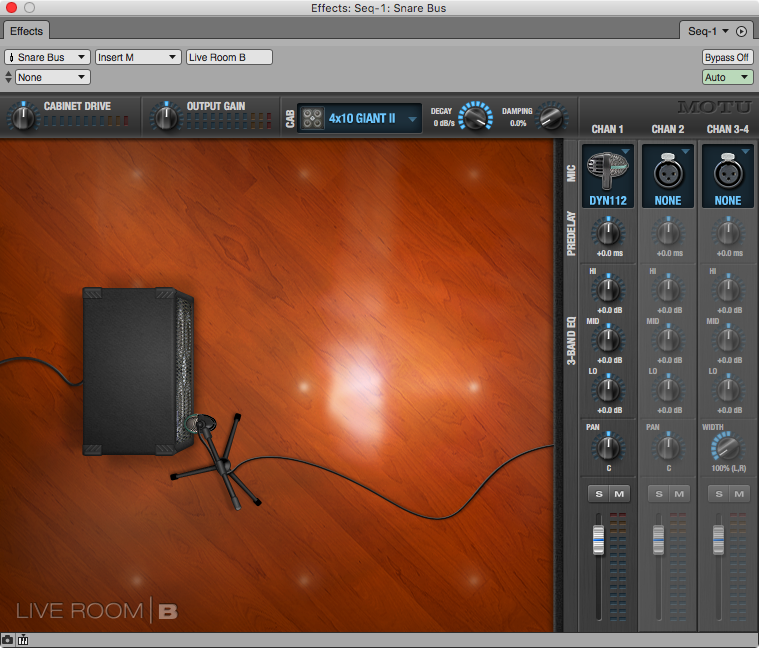759x648 pixels.
Task: Click Chan 3-4 Width knob
Action: tap(727, 448)
